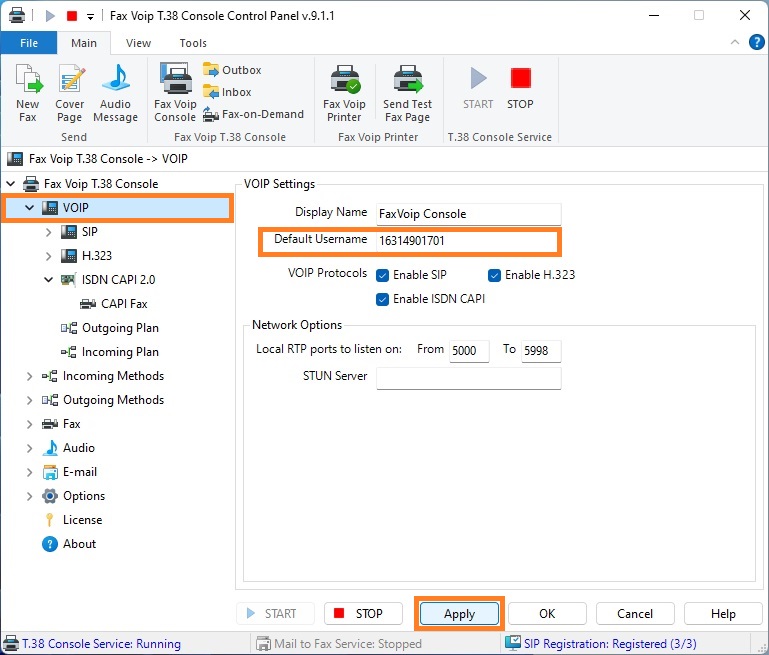Image resolution: width=769 pixels, height=655 pixels.
Task: Click the Display Name input field
Action: point(468,214)
